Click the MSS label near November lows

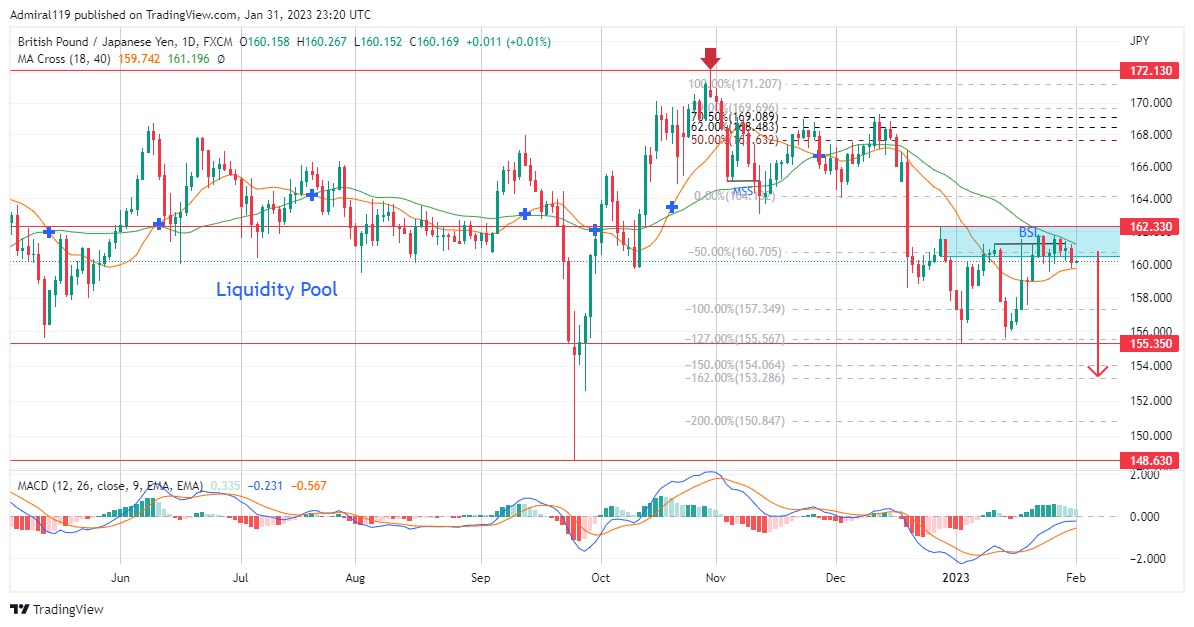click(x=742, y=191)
